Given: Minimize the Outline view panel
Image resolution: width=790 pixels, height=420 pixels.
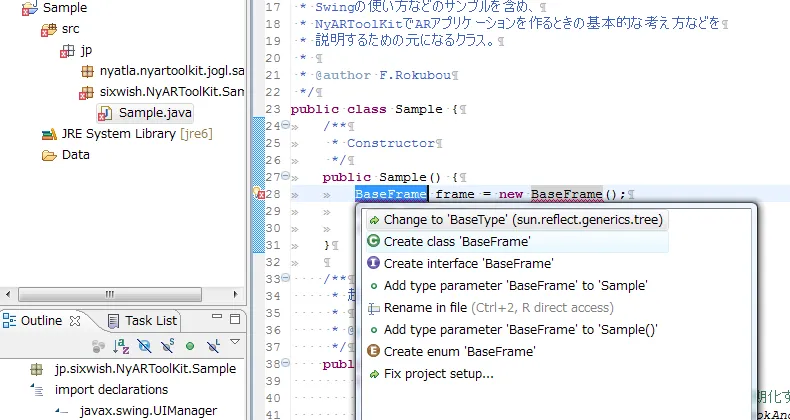Looking at the screenshot, I should 217,317.
